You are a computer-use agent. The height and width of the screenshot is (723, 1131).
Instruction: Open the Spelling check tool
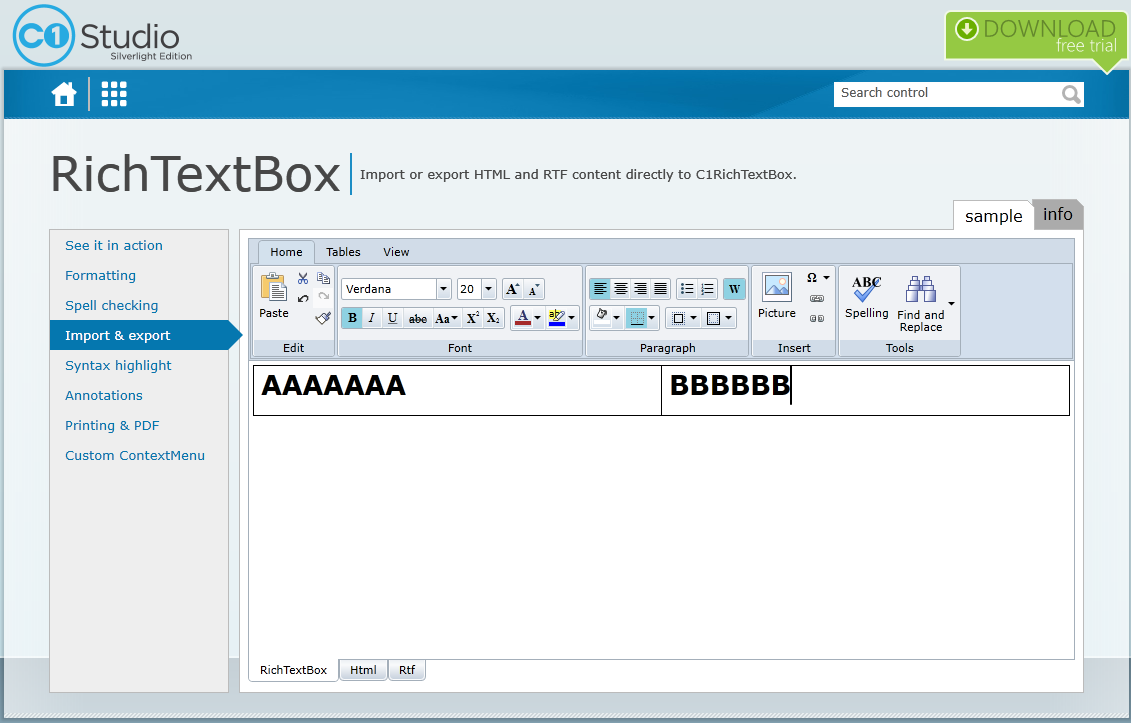[x=866, y=297]
